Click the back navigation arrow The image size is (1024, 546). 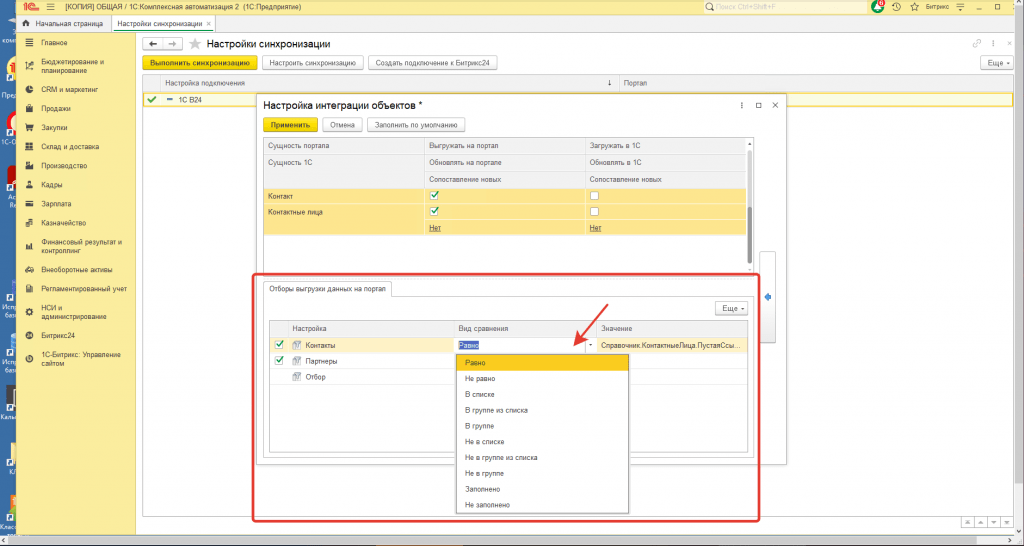click(153, 44)
